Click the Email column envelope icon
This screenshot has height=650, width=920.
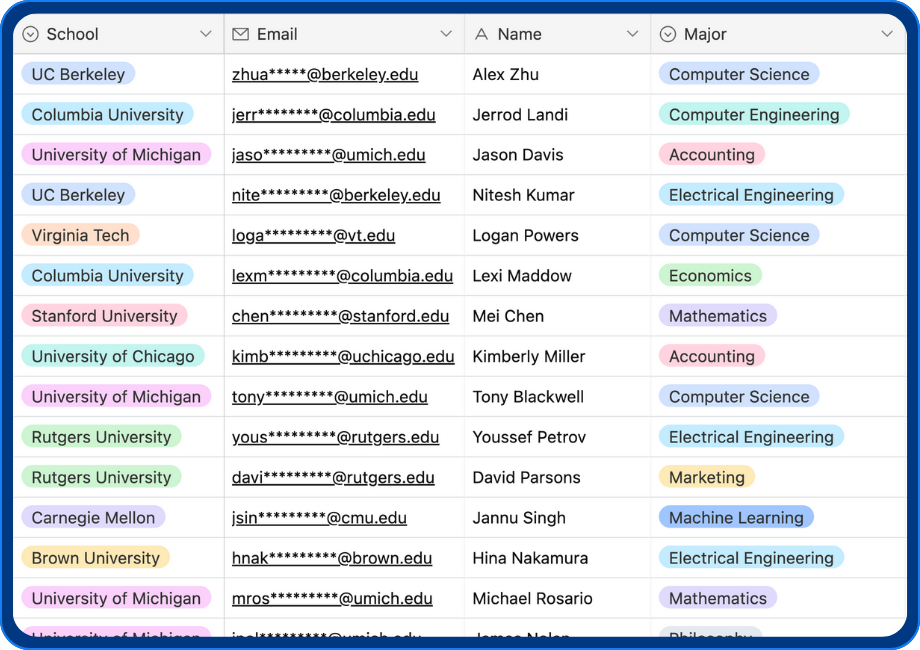241,34
